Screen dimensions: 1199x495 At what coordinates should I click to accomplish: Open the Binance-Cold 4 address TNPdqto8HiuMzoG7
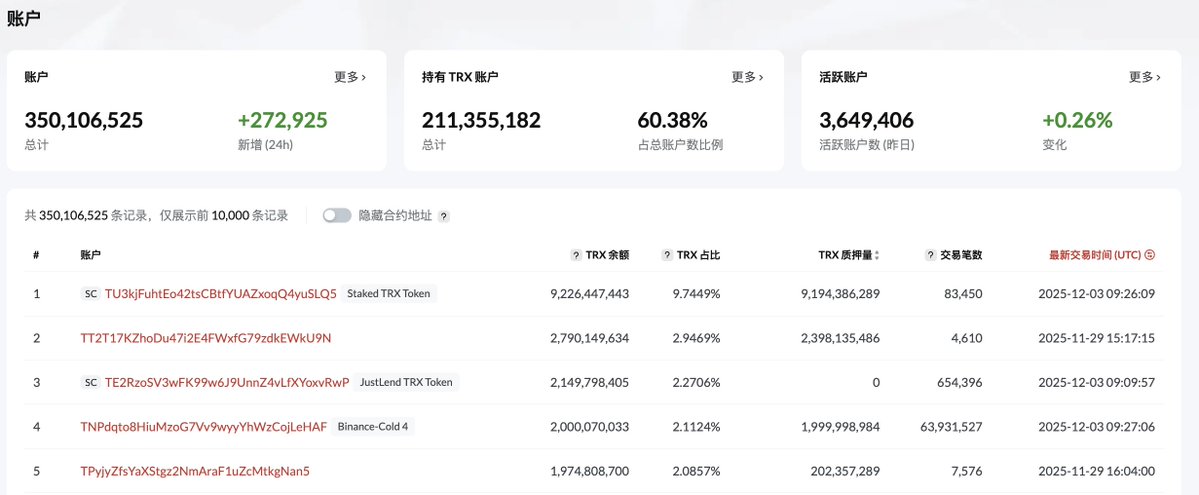pos(203,427)
